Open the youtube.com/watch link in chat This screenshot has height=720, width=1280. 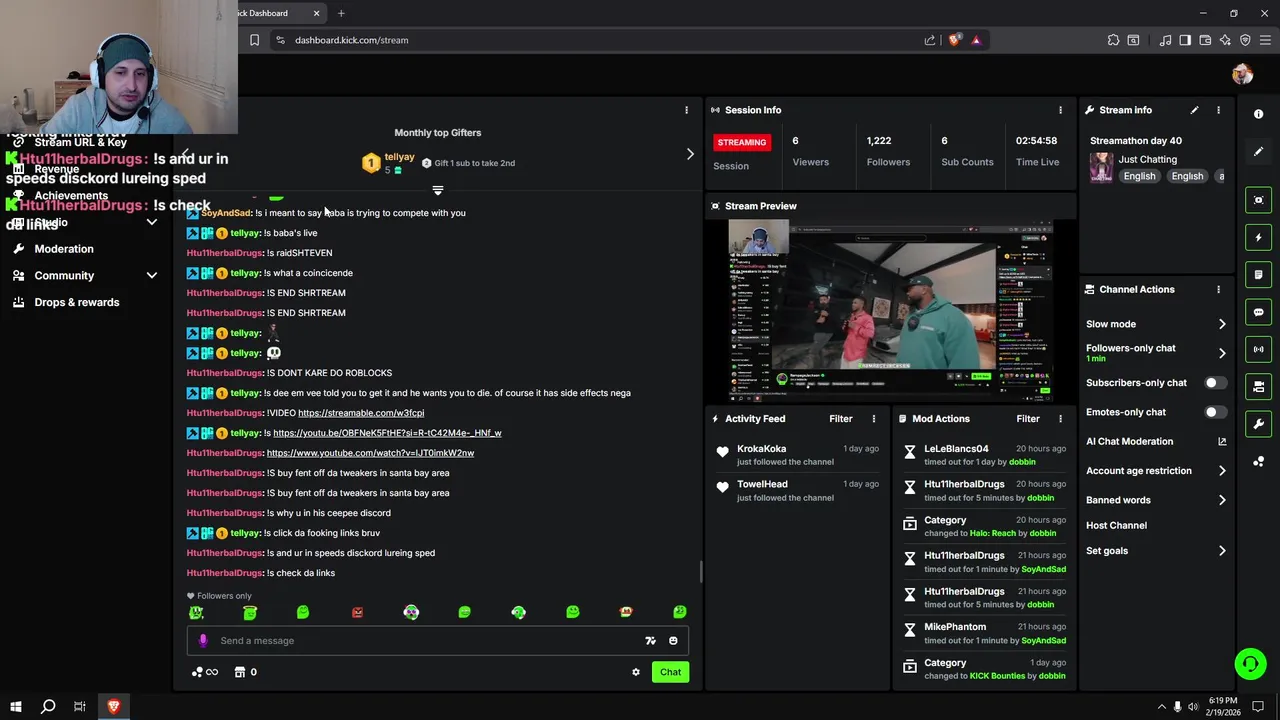coord(370,453)
